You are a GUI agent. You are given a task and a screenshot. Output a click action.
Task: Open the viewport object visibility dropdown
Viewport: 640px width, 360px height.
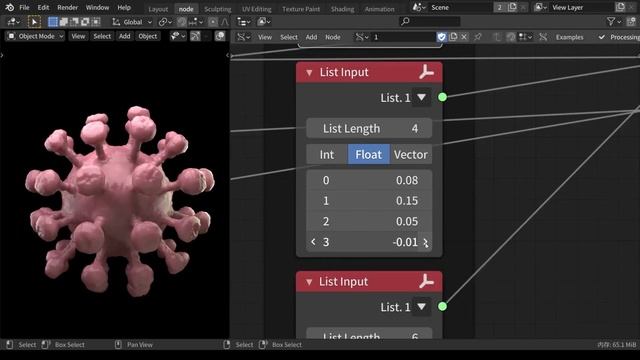coord(178,36)
